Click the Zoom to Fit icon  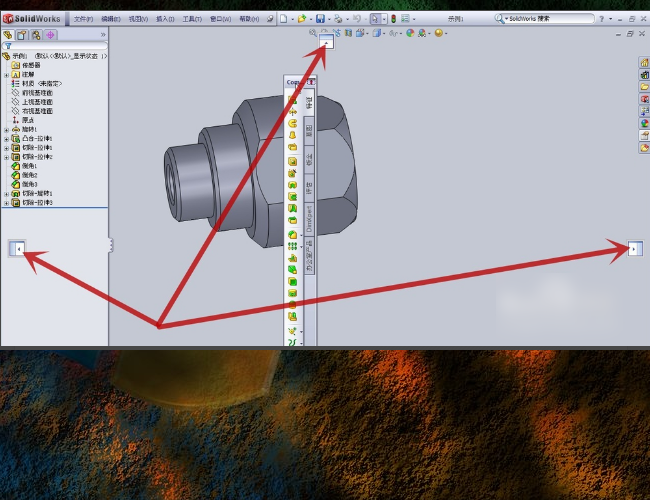coord(313,33)
